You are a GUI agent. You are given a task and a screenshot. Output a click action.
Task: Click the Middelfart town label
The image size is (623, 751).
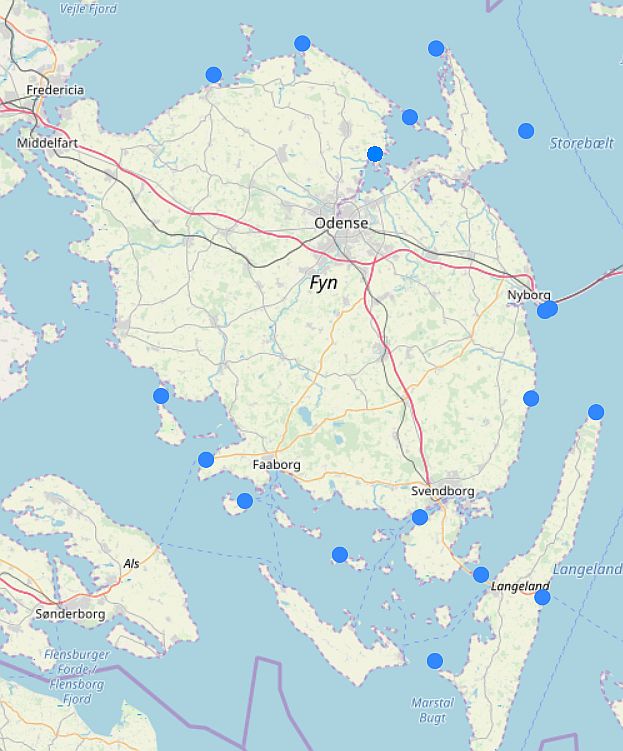tap(47, 143)
